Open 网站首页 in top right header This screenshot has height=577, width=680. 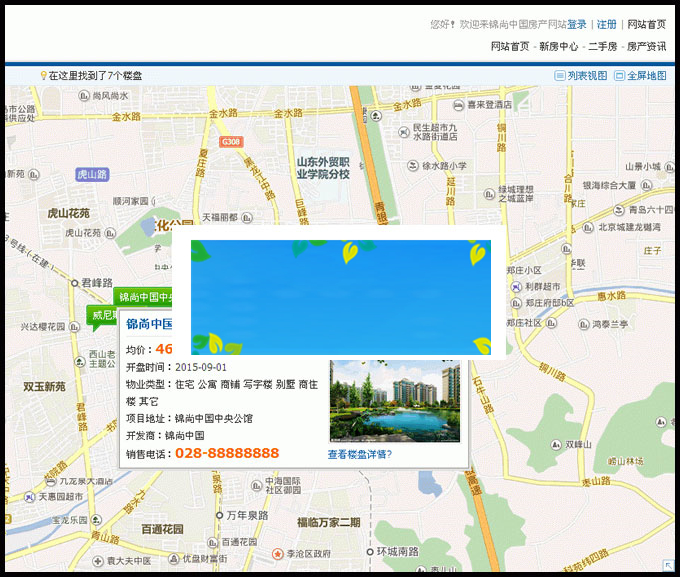(647, 24)
